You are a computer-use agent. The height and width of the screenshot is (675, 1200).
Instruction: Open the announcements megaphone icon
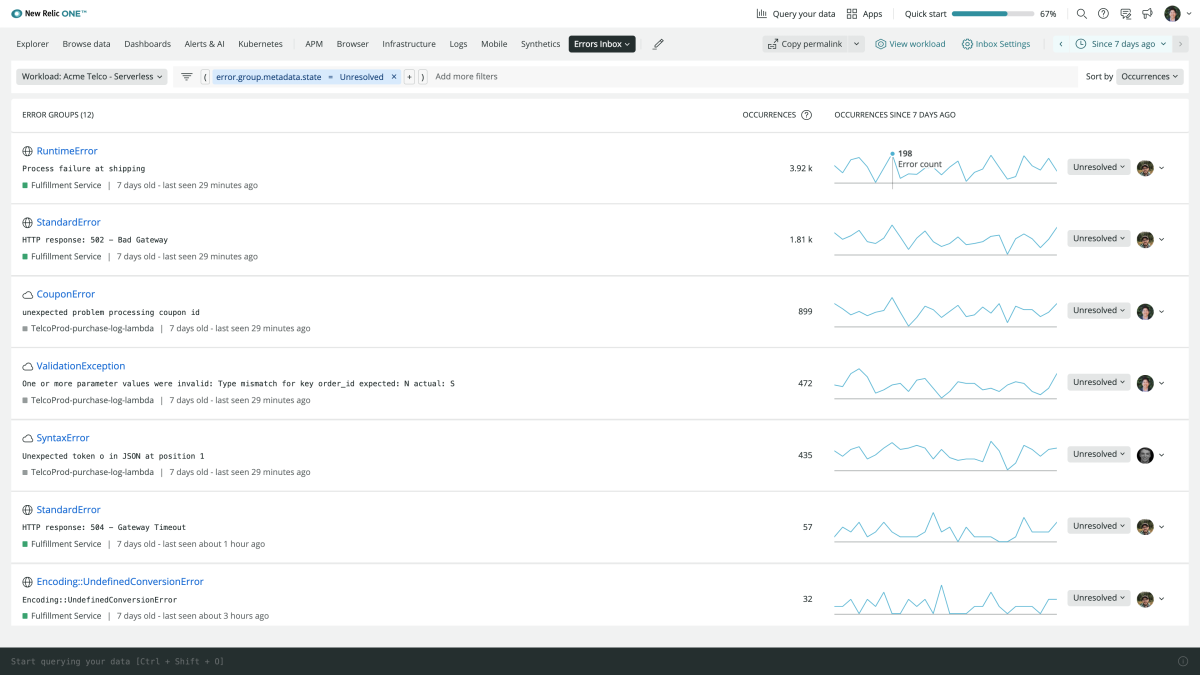click(x=1146, y=14)
